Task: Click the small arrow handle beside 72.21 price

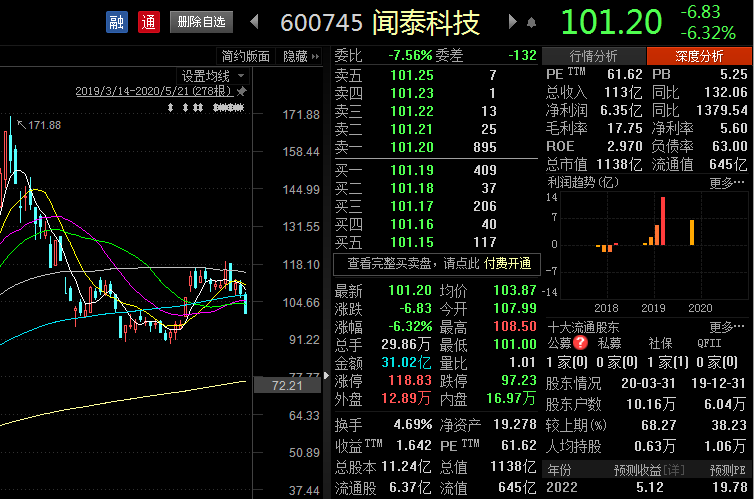Action: pyautogui.click(x=327, y=375)
